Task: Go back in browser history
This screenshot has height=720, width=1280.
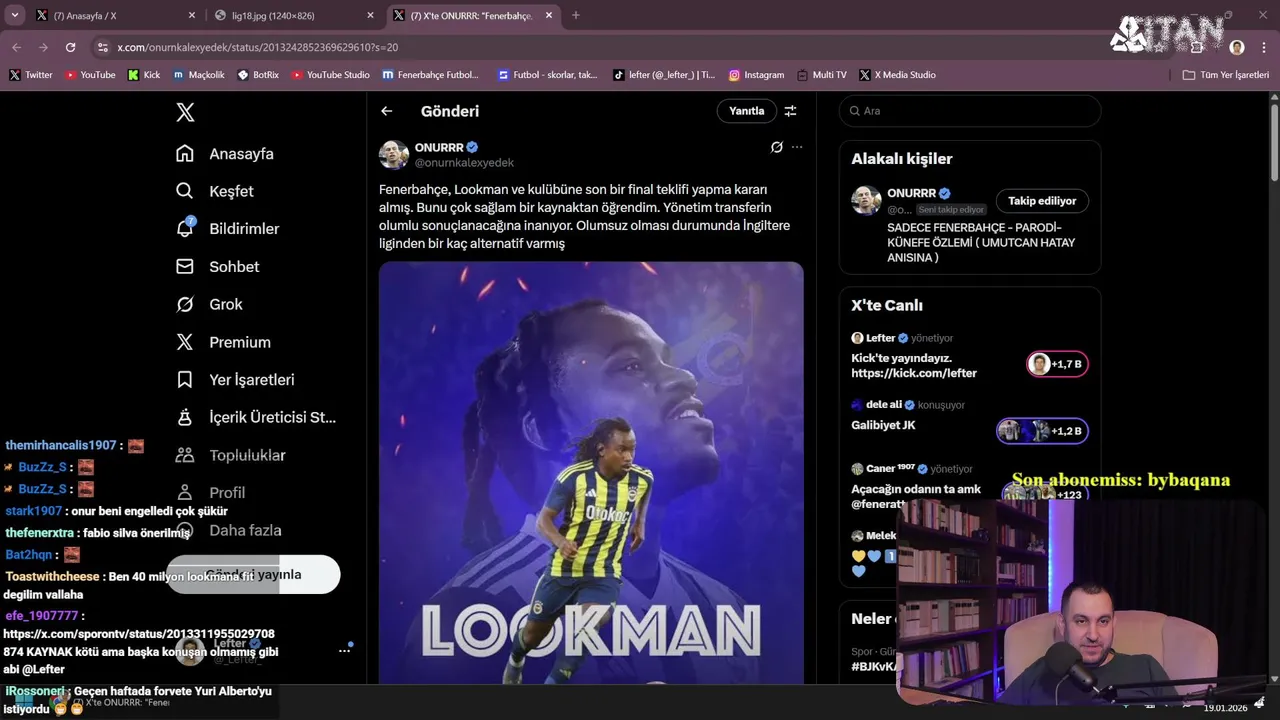Action: (17, 47)
